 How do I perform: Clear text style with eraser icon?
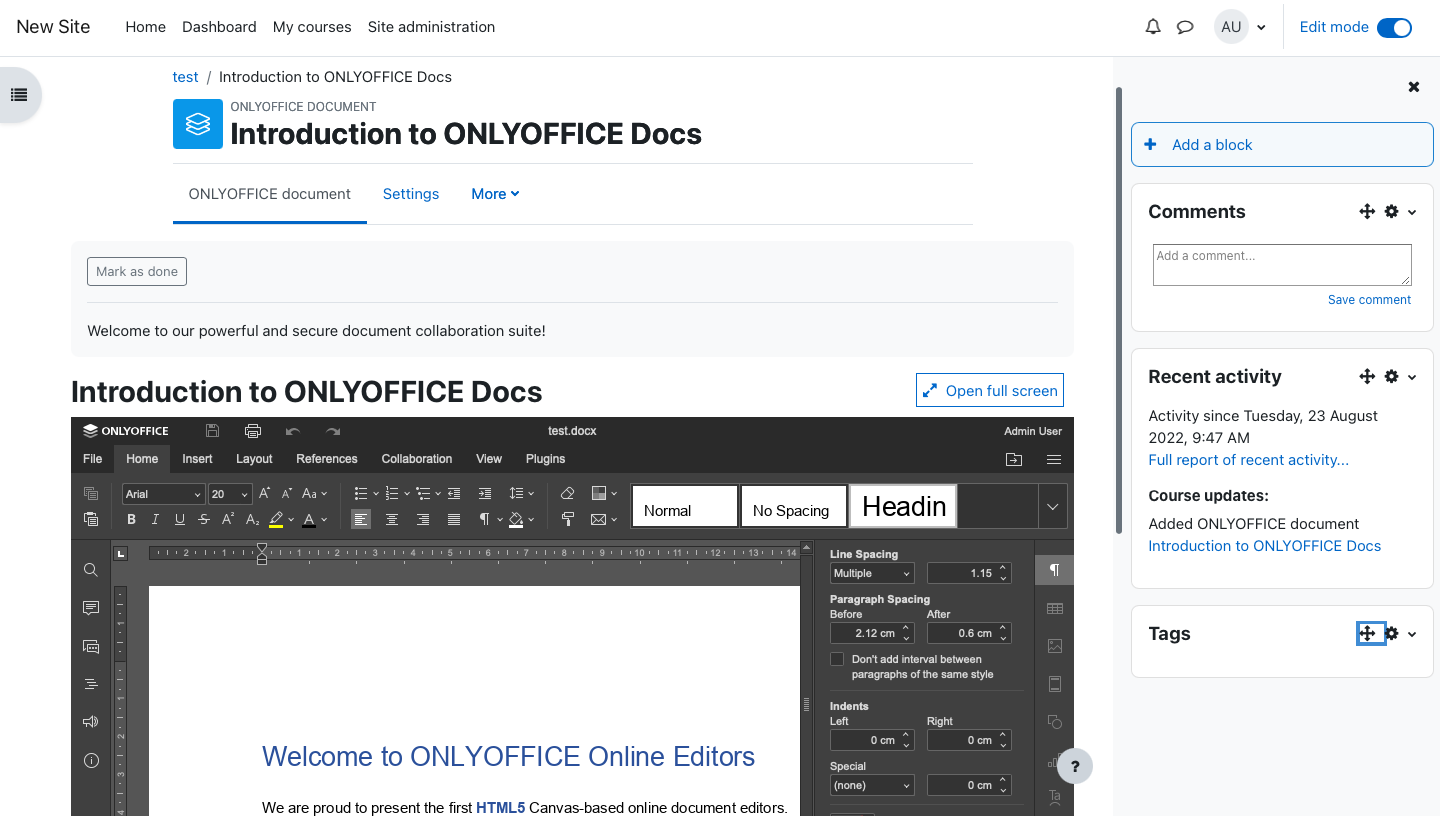(x=567, y=494)
